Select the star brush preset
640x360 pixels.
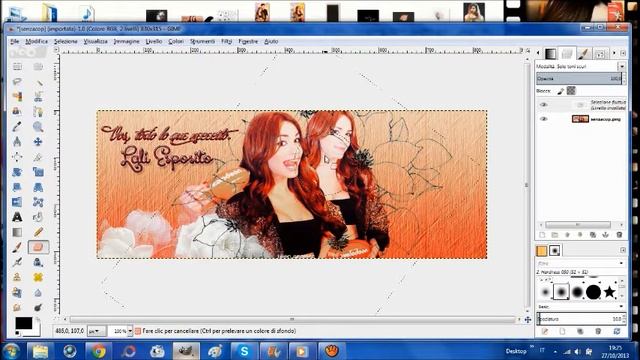tap(609, 292)
